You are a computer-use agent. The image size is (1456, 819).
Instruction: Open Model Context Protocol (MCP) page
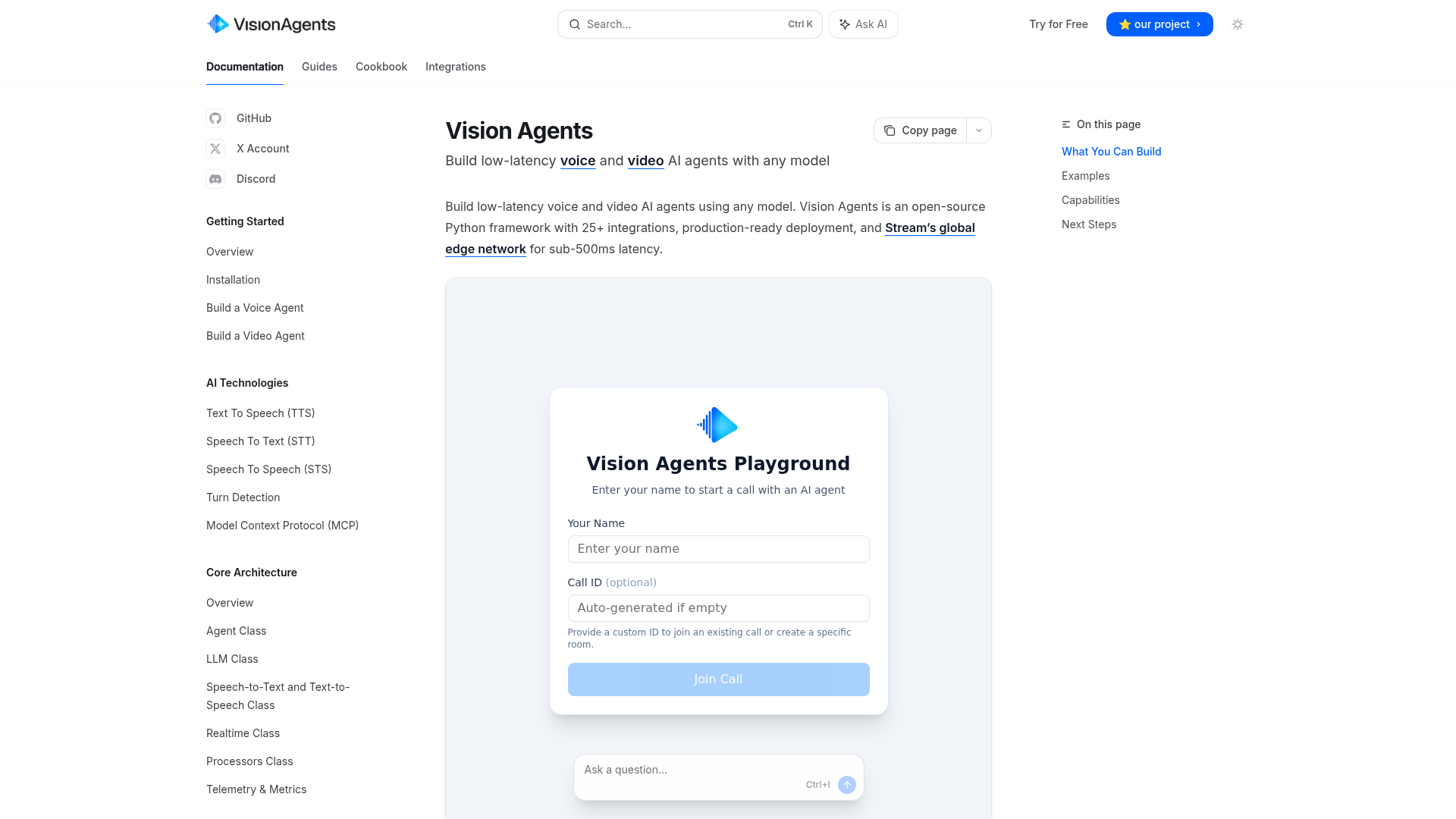(x=283, y=526)
